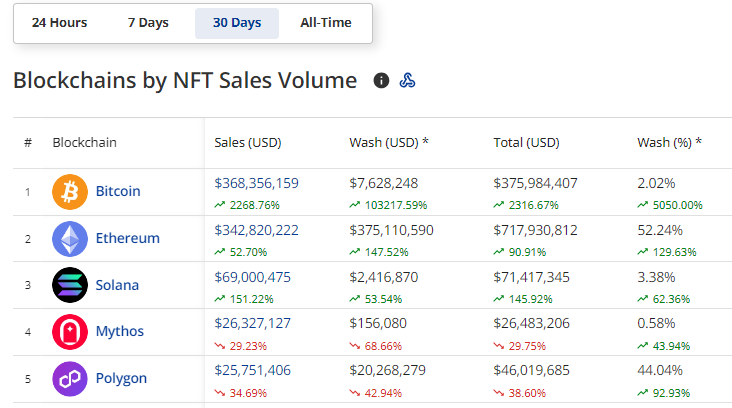The image size is (732, 408).
Task: Open the Ethereum blockchain link
Action: click(x=127, y=238)
